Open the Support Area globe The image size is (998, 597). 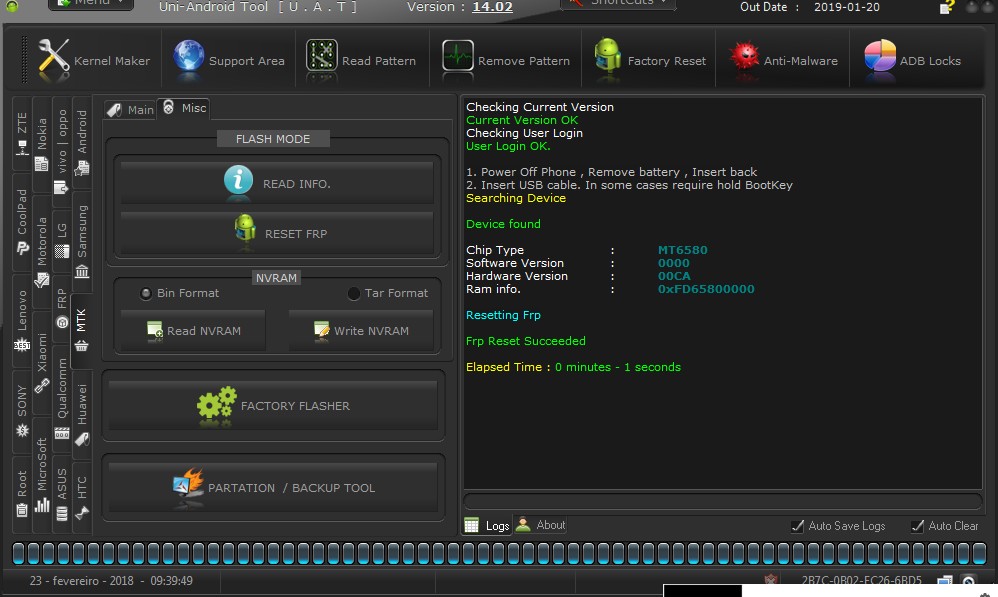tap(228, 60)
